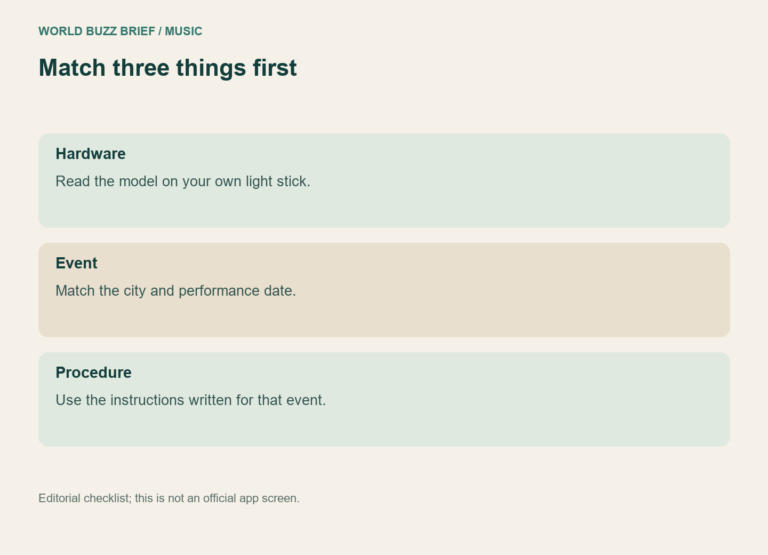This screenshot has height=555, width=768.
Task: Open the Hardware checklist card
Action: click(384, 180)
